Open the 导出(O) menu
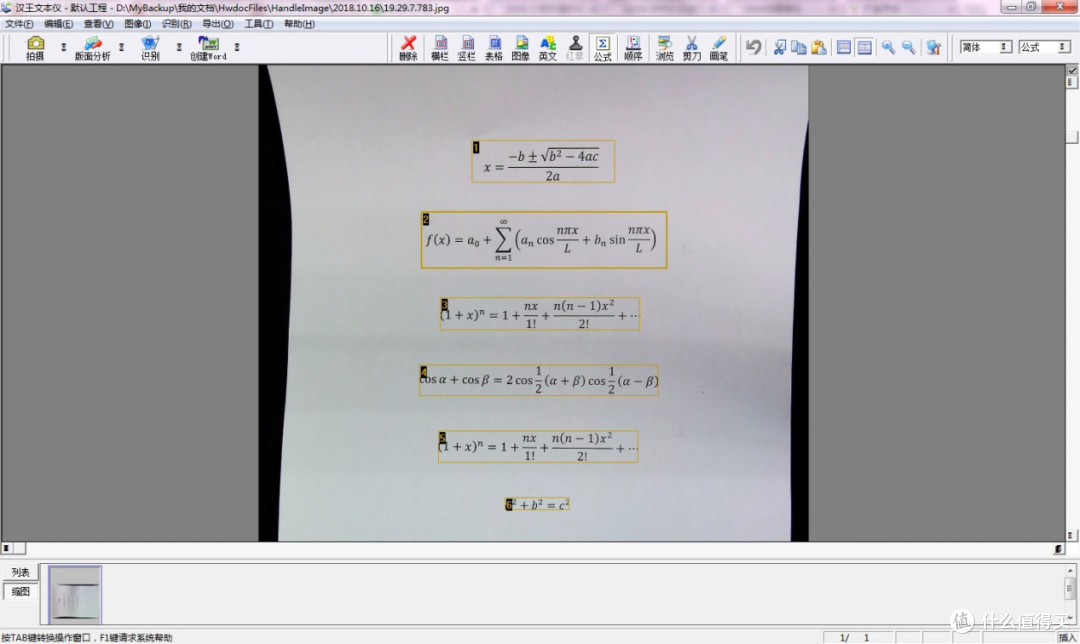Screen dimensions: 1080x644 pos(218,24)
